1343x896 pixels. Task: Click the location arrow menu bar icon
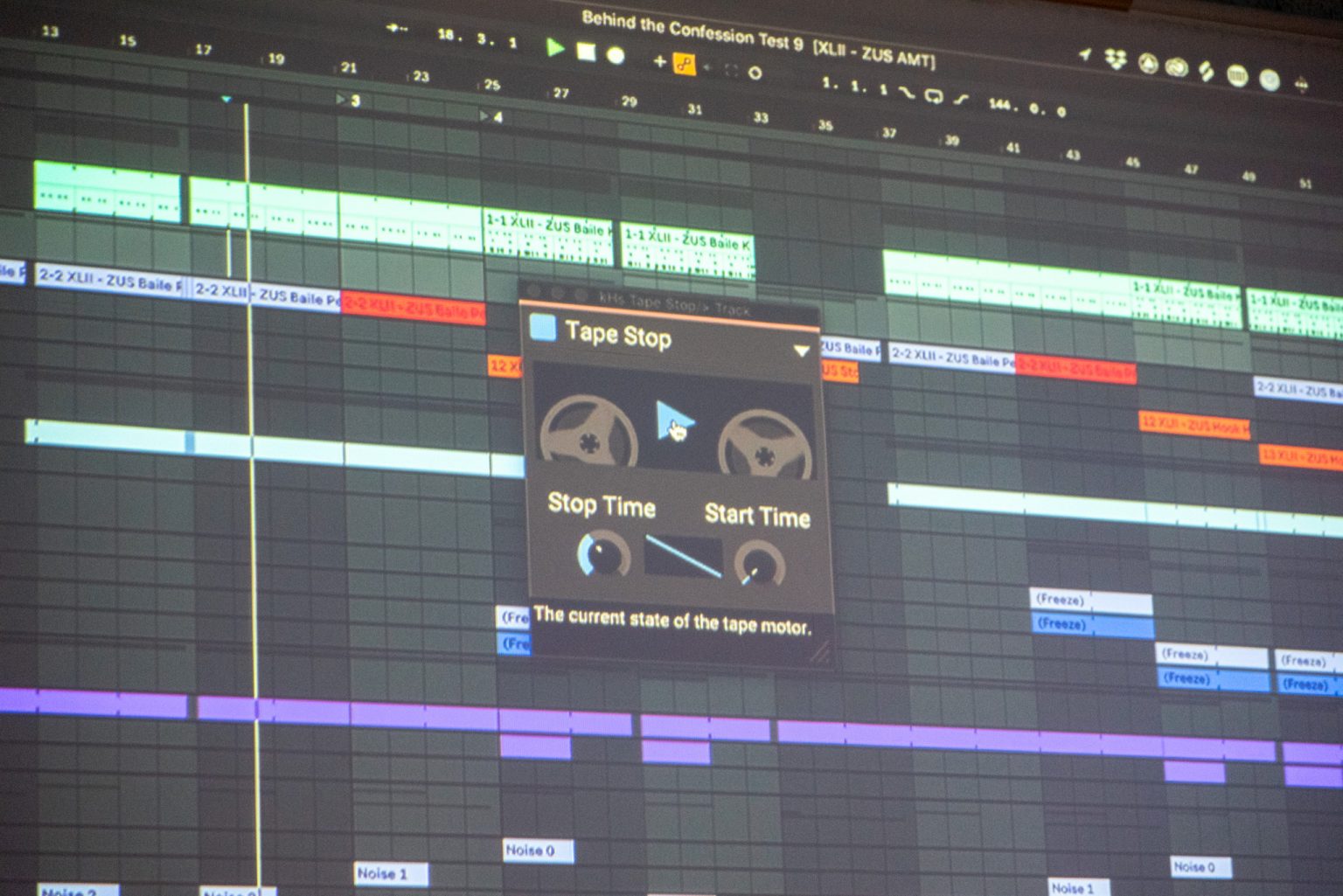coord(1085,55)
